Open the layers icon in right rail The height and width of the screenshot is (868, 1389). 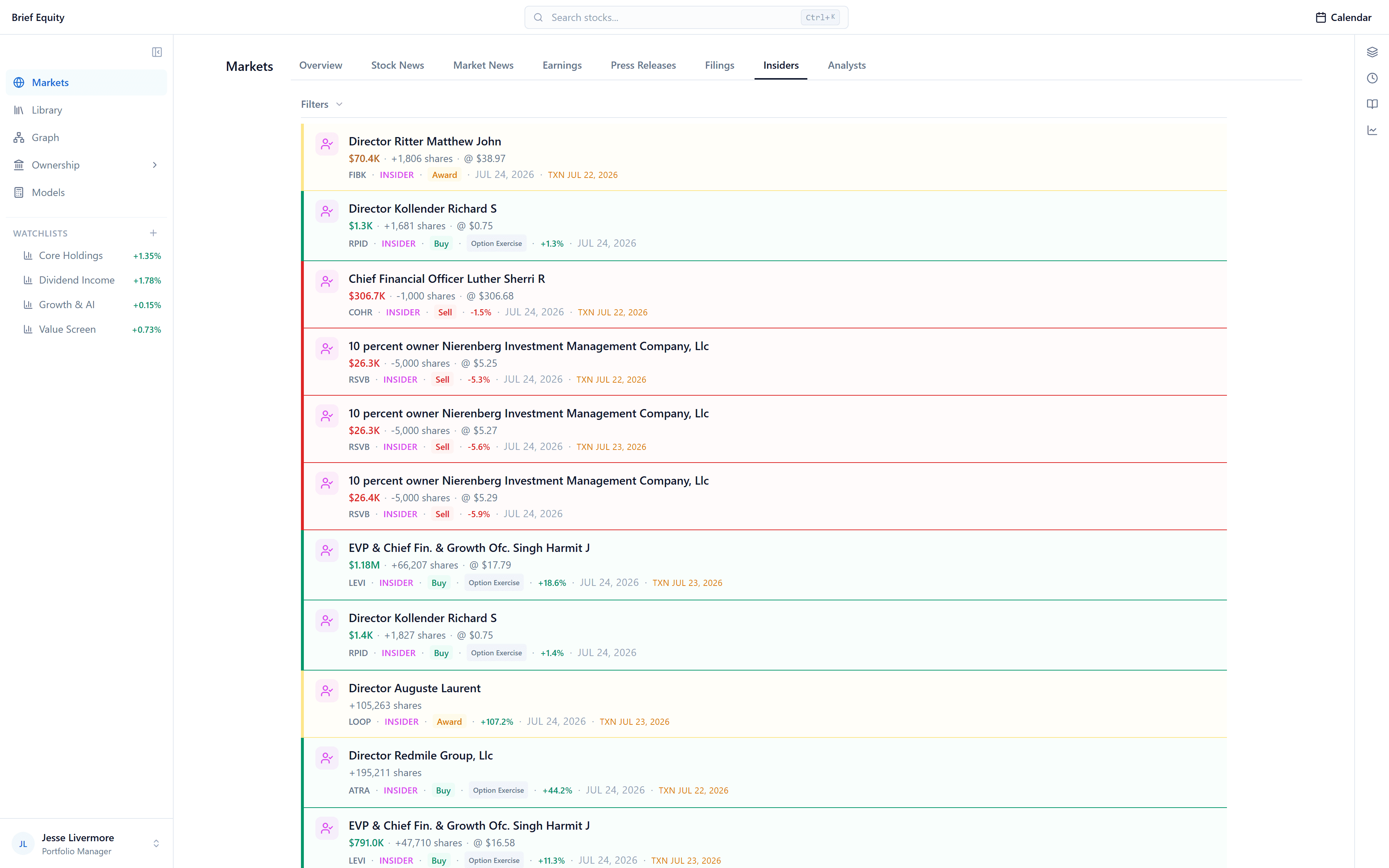tap(1372, 52)
